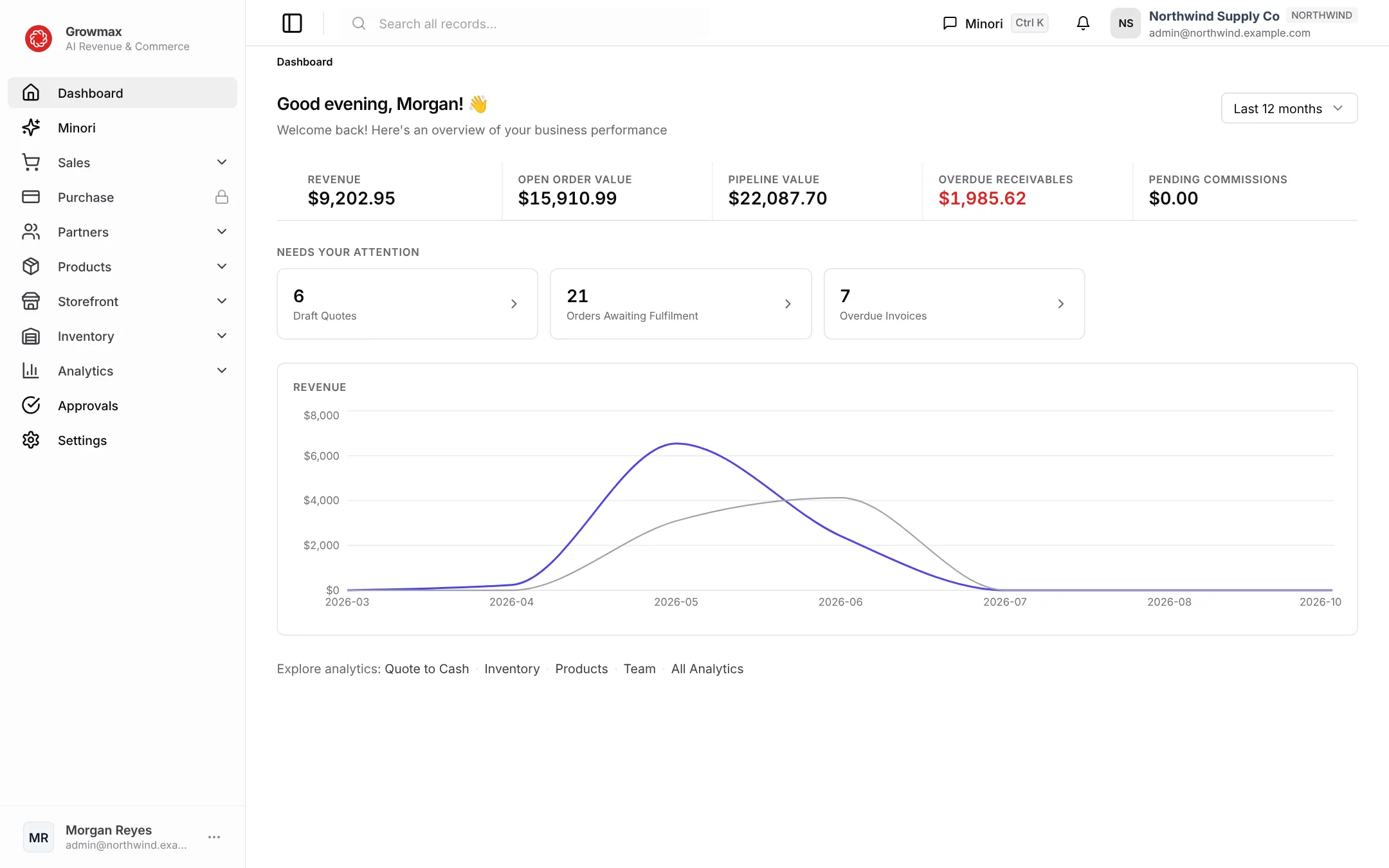Viewport: 1389px width, 868px height.
Task: Click the Minori chat bubble icon
Action: [x=950, y=23]
